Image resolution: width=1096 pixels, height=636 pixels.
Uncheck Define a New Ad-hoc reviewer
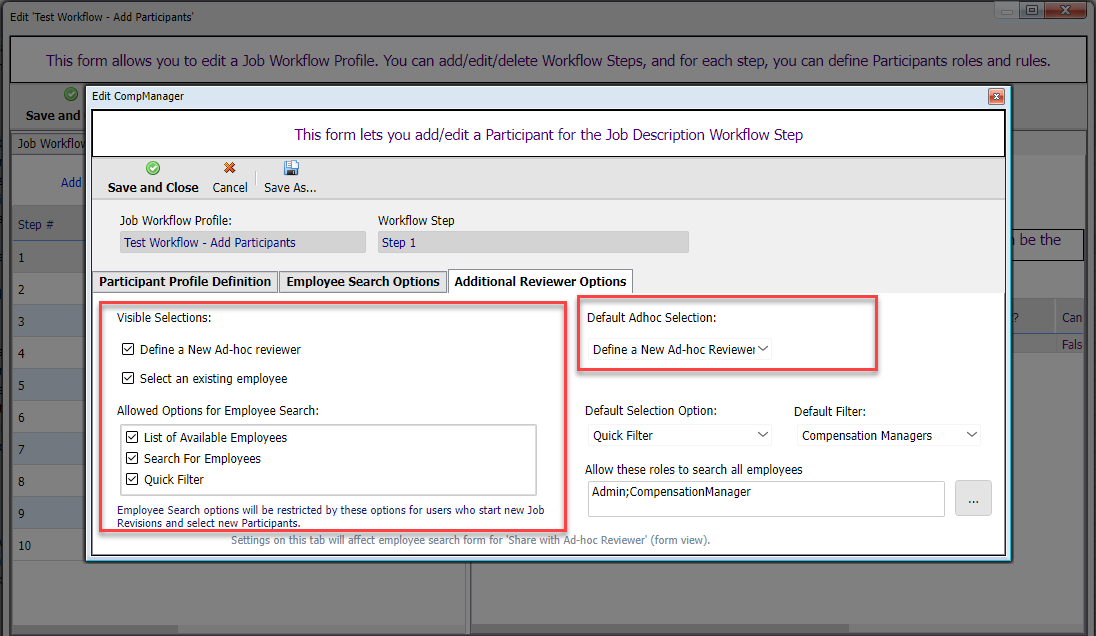click(128, 350)
